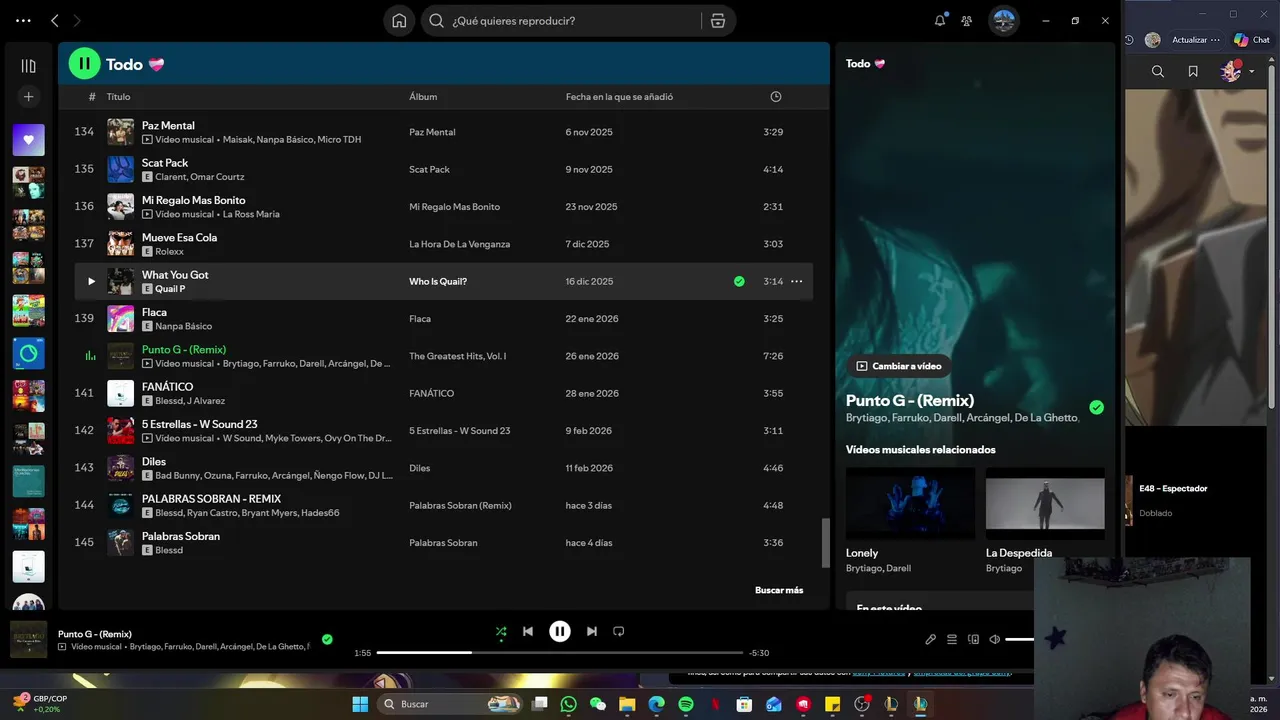
Task: Select Mueve Esa Cola track title
Action: coord(179,238)
